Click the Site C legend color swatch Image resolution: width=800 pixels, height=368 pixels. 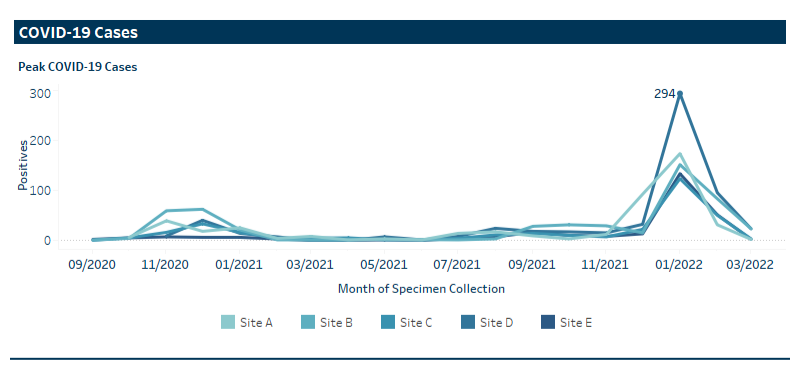[x=388, y=322]
